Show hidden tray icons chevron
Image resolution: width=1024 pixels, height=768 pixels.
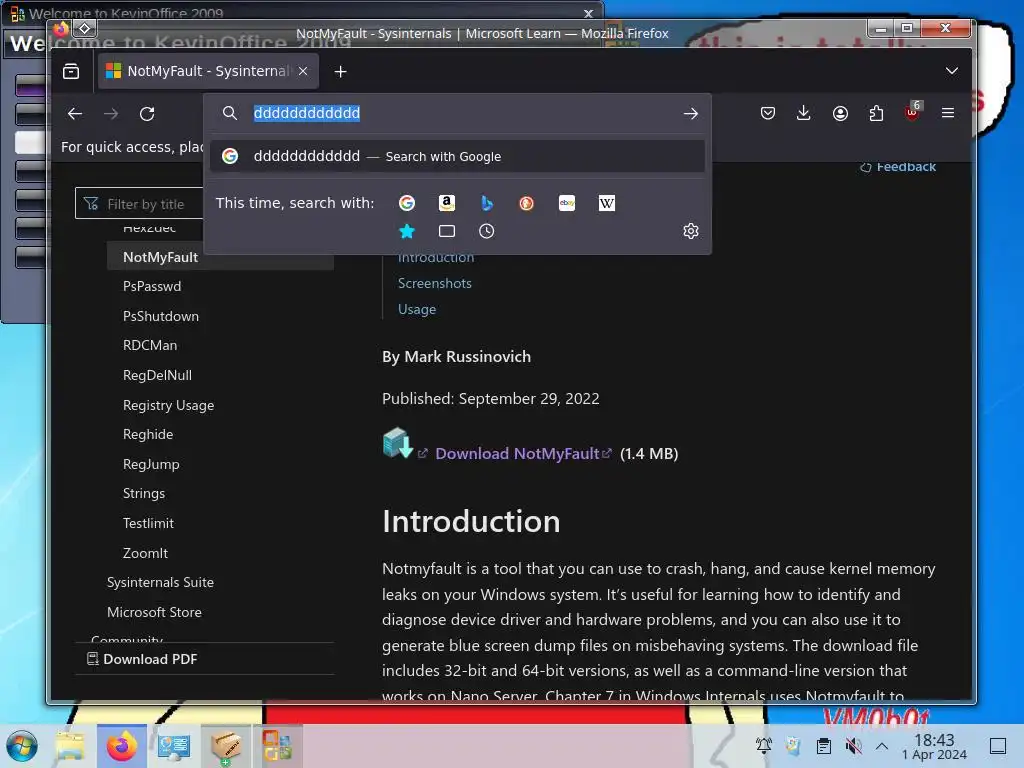click(882, 745)
